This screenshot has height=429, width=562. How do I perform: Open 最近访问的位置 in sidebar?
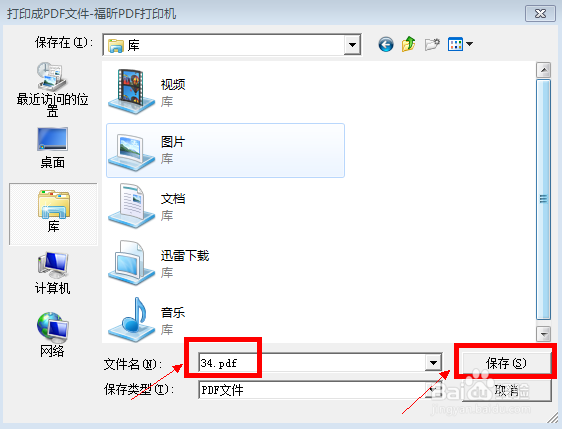52,90
